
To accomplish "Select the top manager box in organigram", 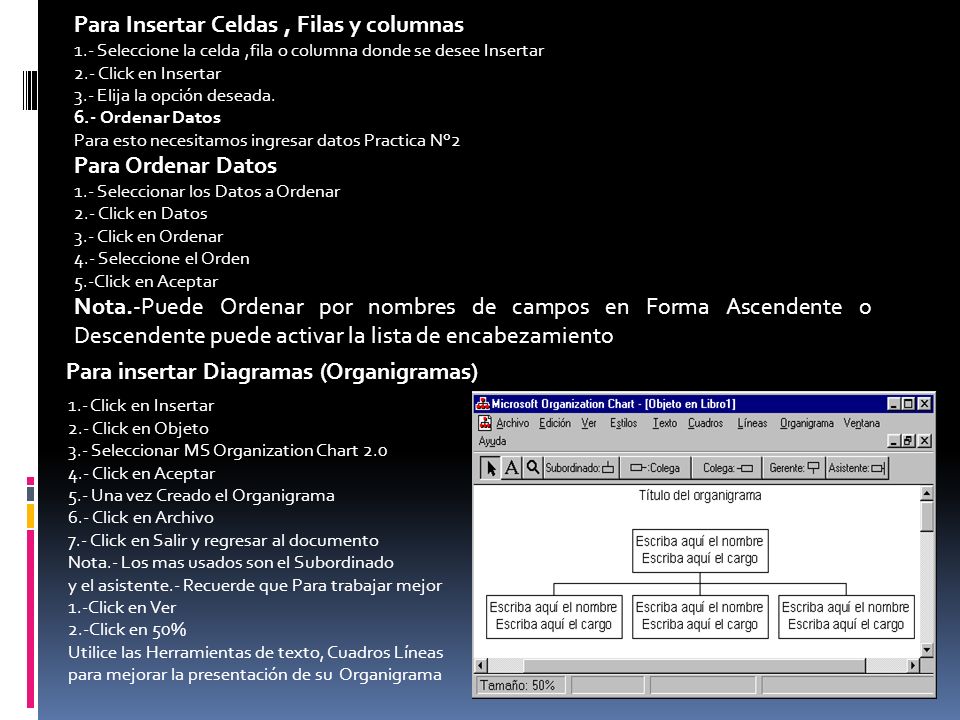I will click(x=700, y=550).
